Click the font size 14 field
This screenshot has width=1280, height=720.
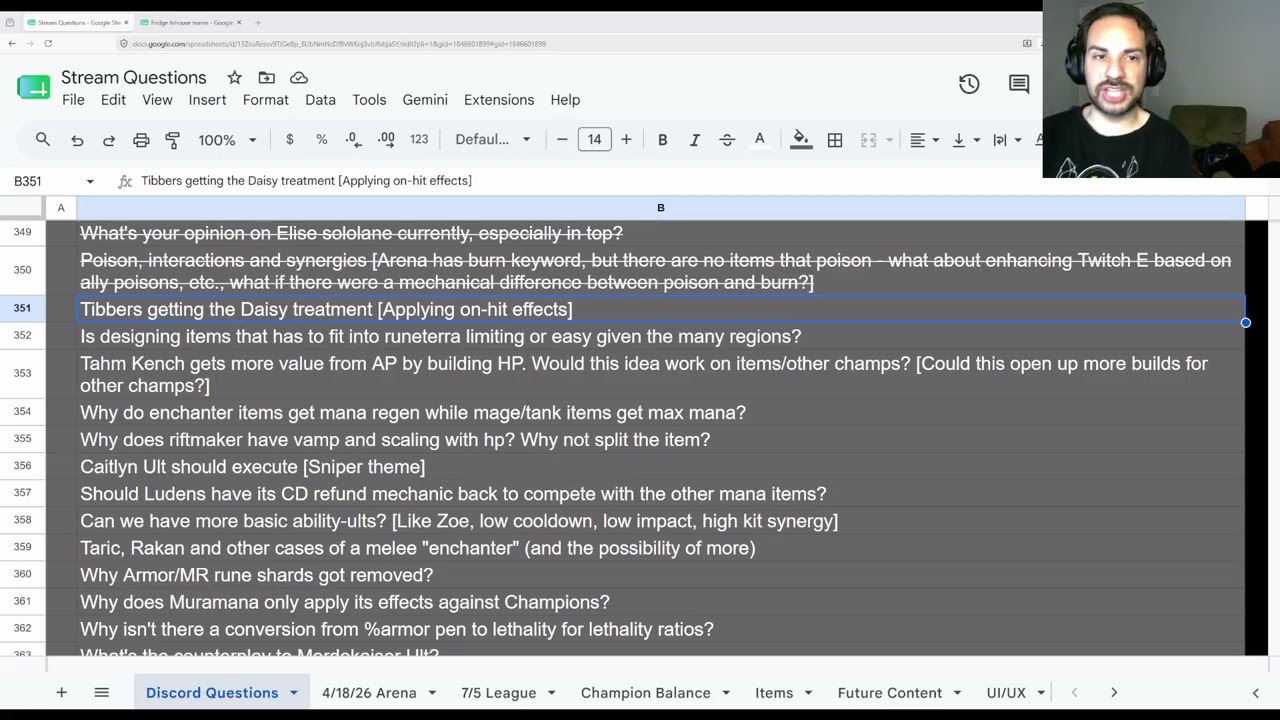[594, 140]
